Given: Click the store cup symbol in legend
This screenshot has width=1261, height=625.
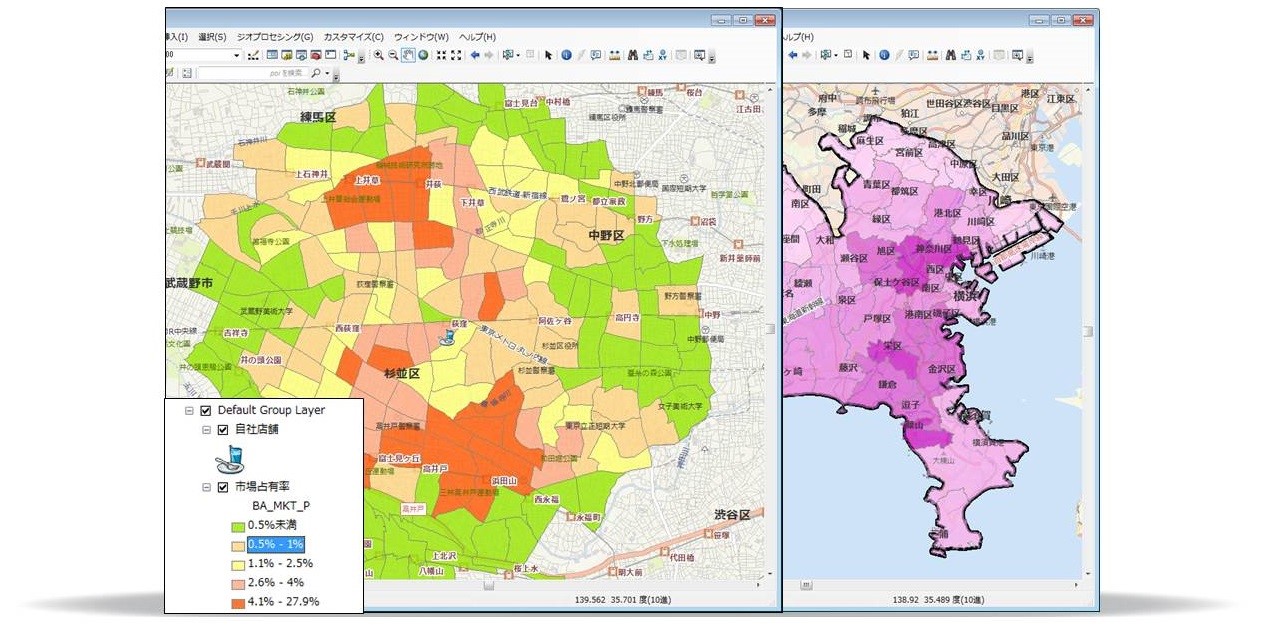Looking at the screenshot, I should [230, 459].
